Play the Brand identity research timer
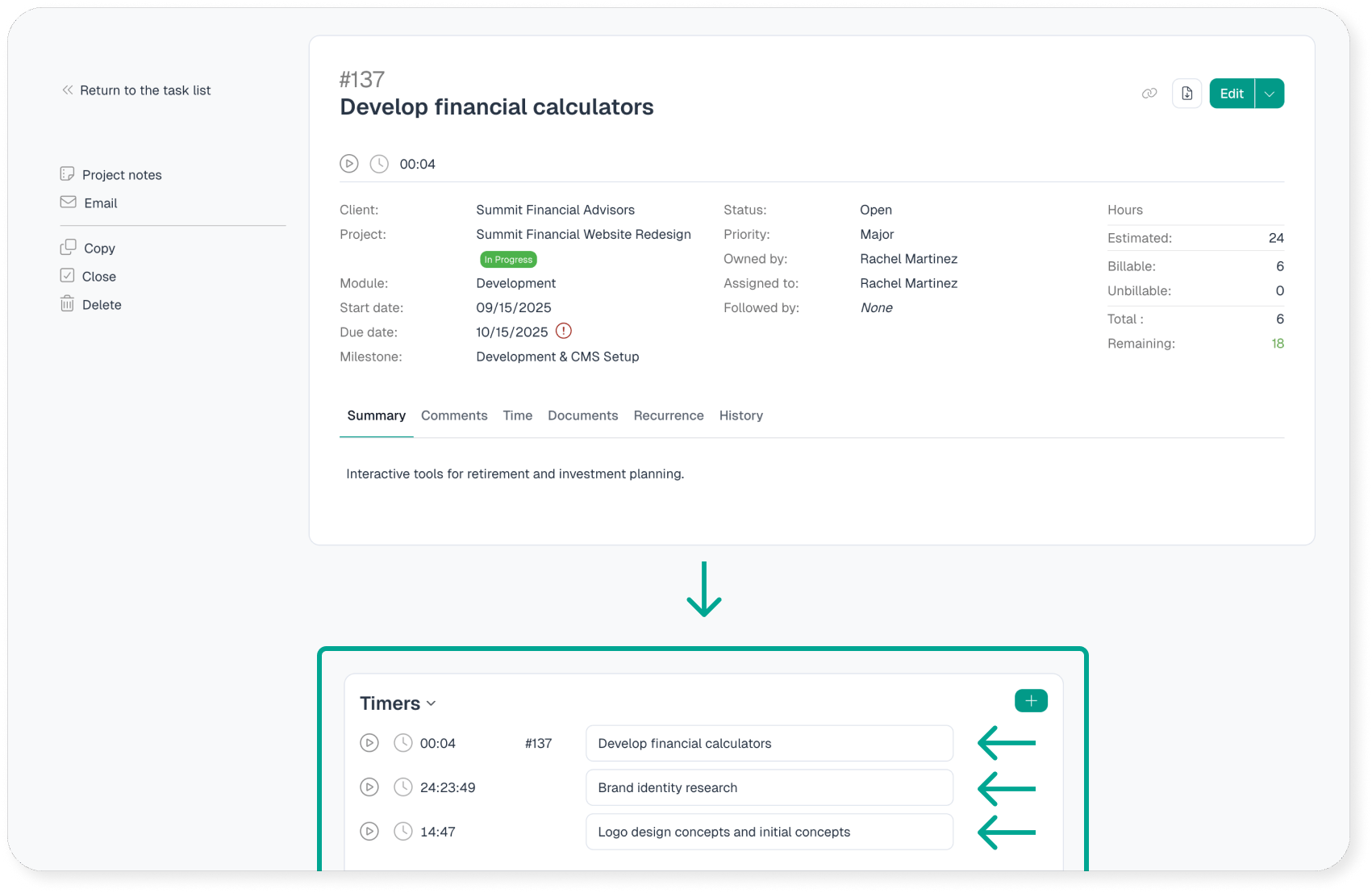 (x=369, y=787)
